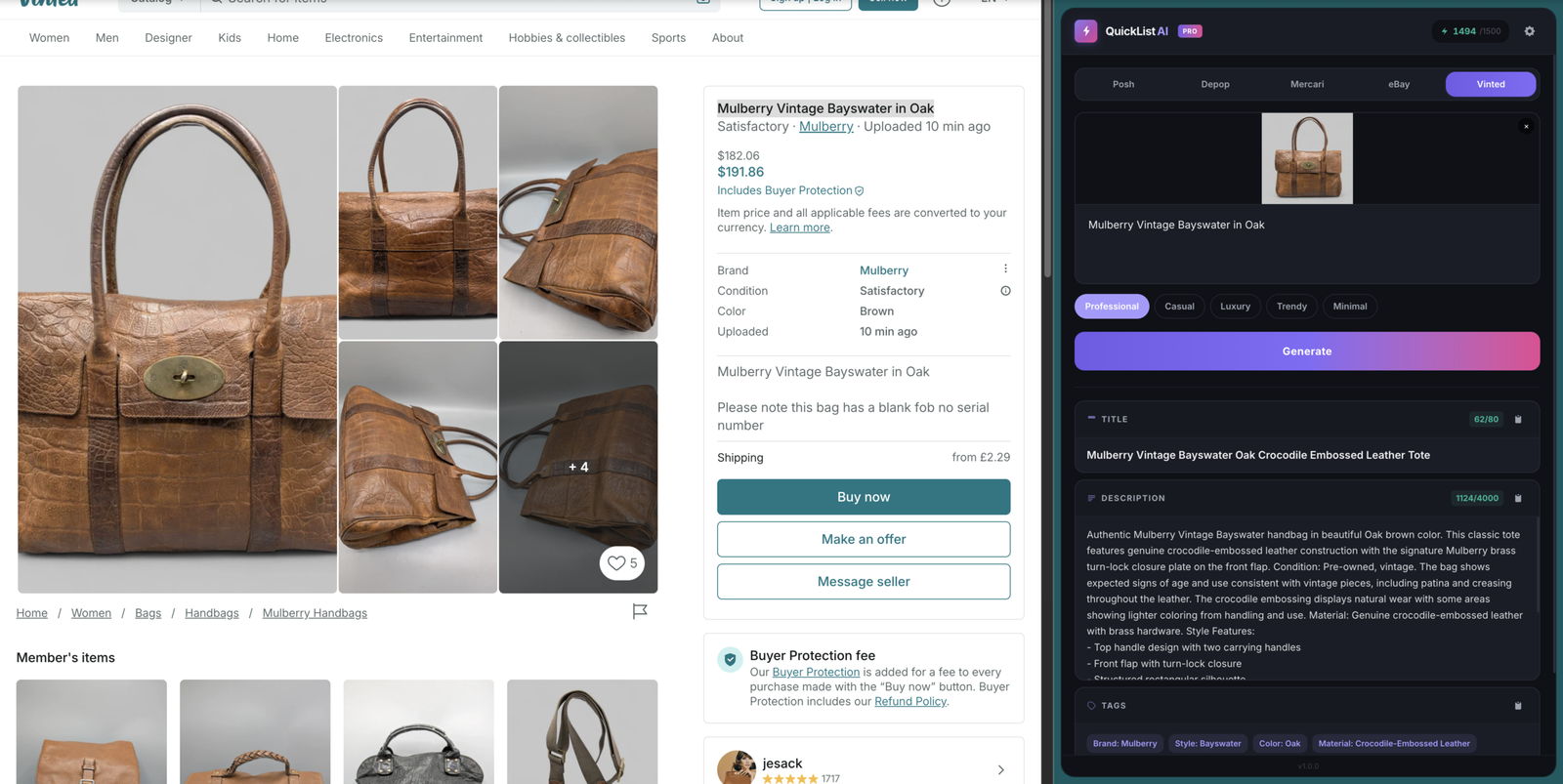Screen dimensions: 1563x784
Task: Open the Catalog dropdown
Action: (x=156, y=2)
